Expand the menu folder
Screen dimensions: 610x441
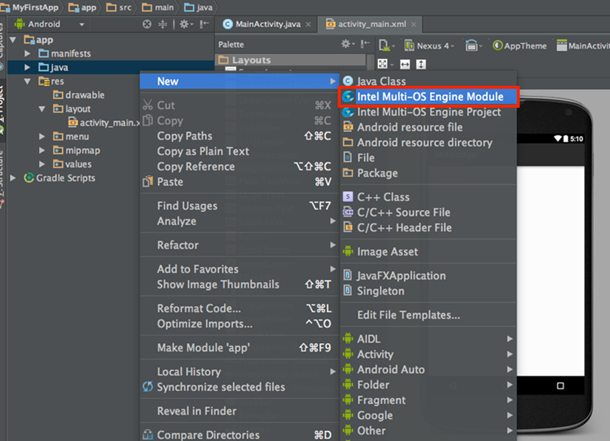pyautogui.click(x=42, y=136)
